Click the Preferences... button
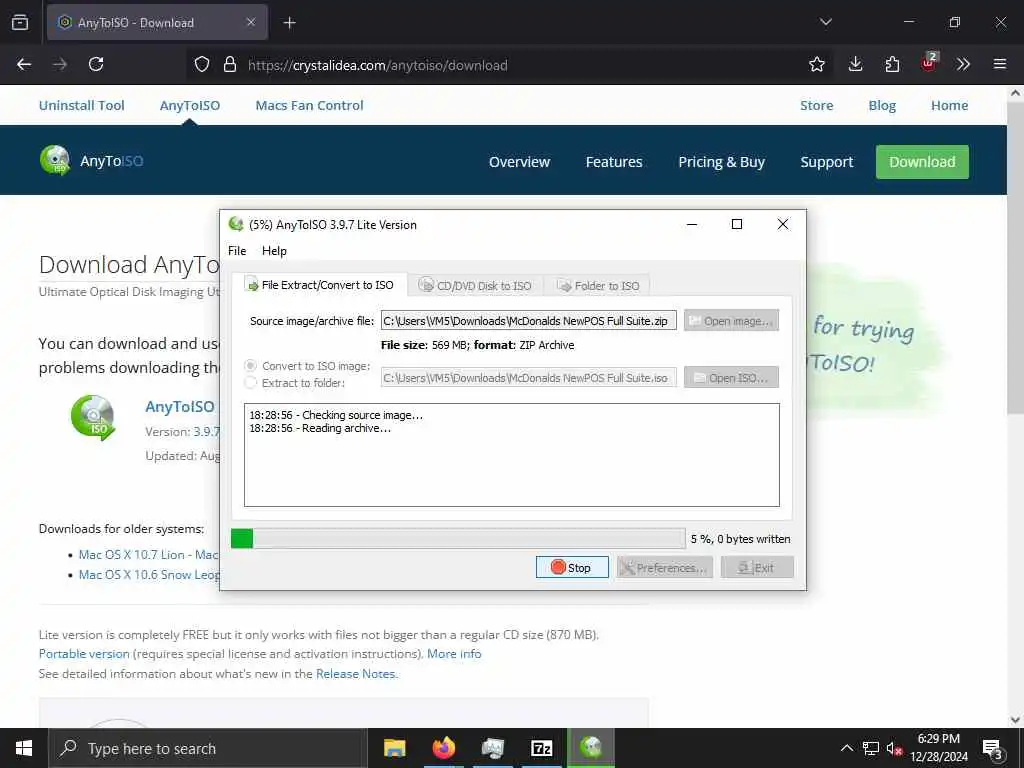 click(665, 568)
